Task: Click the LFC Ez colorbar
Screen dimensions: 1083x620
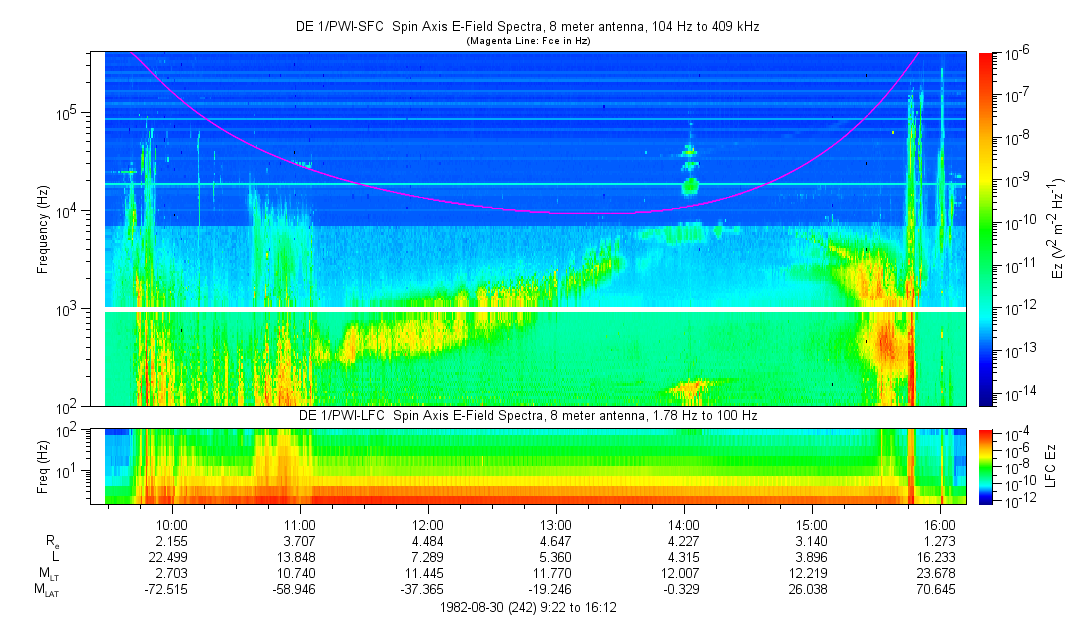Action: pyautogui.click(x=987, y=466)
